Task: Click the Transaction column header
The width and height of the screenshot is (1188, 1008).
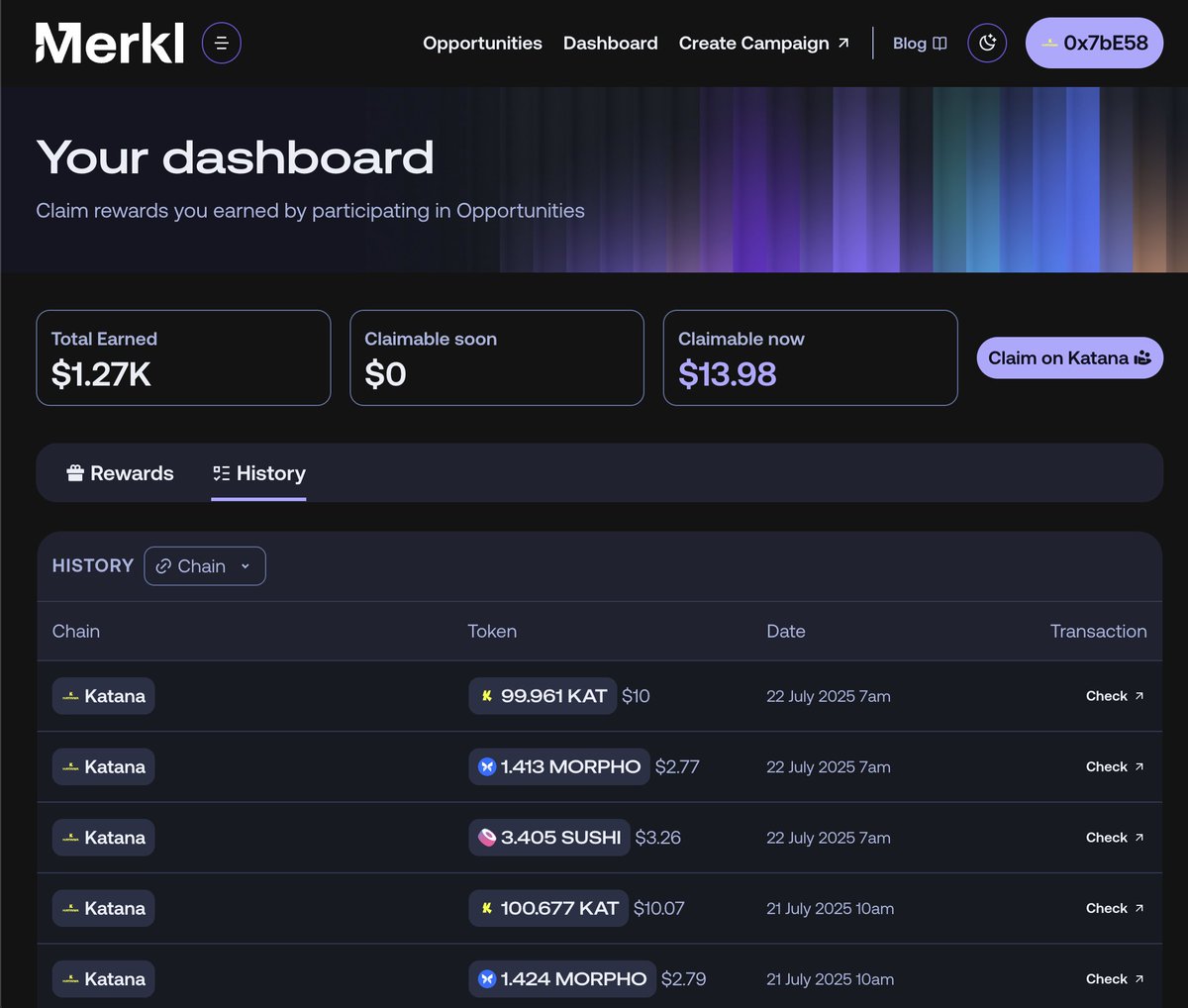Action: coord(1099,631)
